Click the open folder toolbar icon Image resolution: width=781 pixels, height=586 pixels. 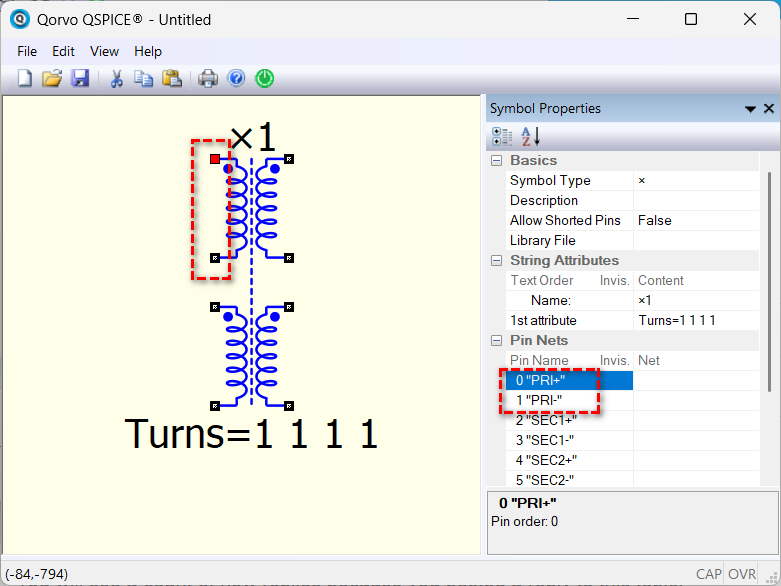[x=52, y=78]
